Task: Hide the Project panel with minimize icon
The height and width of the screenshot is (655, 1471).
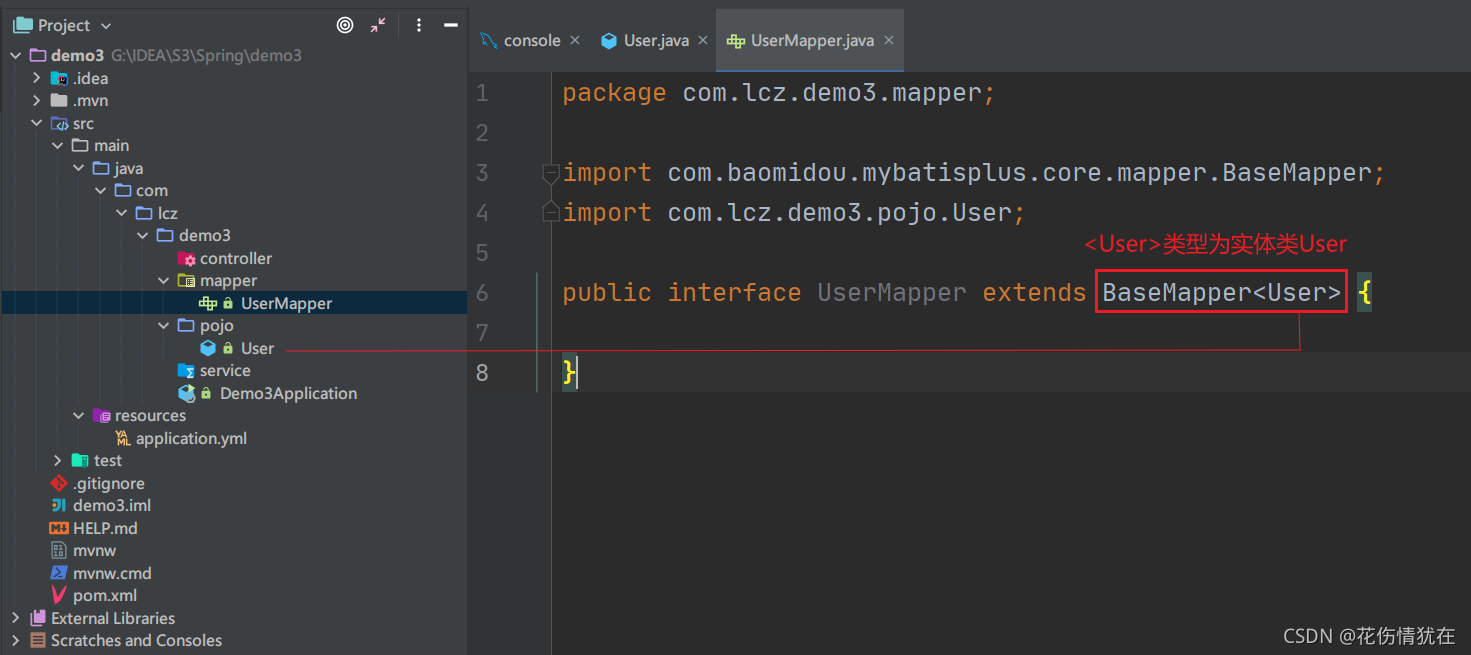Action: pyautogui.click(x=451, y=25)
